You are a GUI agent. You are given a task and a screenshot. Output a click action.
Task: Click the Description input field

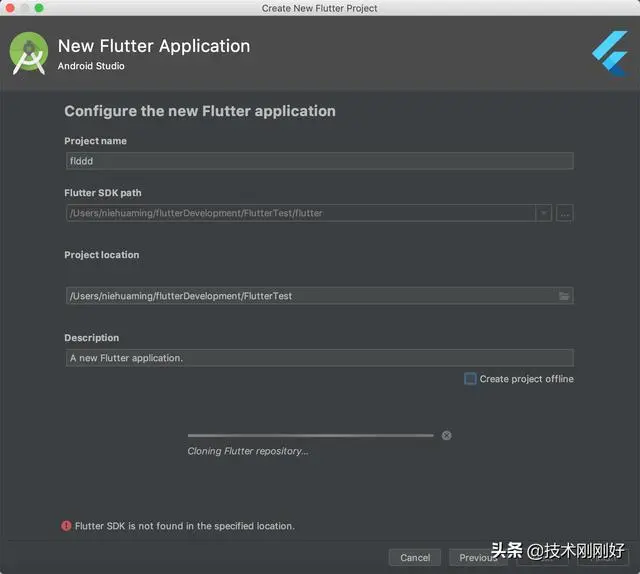319,358
